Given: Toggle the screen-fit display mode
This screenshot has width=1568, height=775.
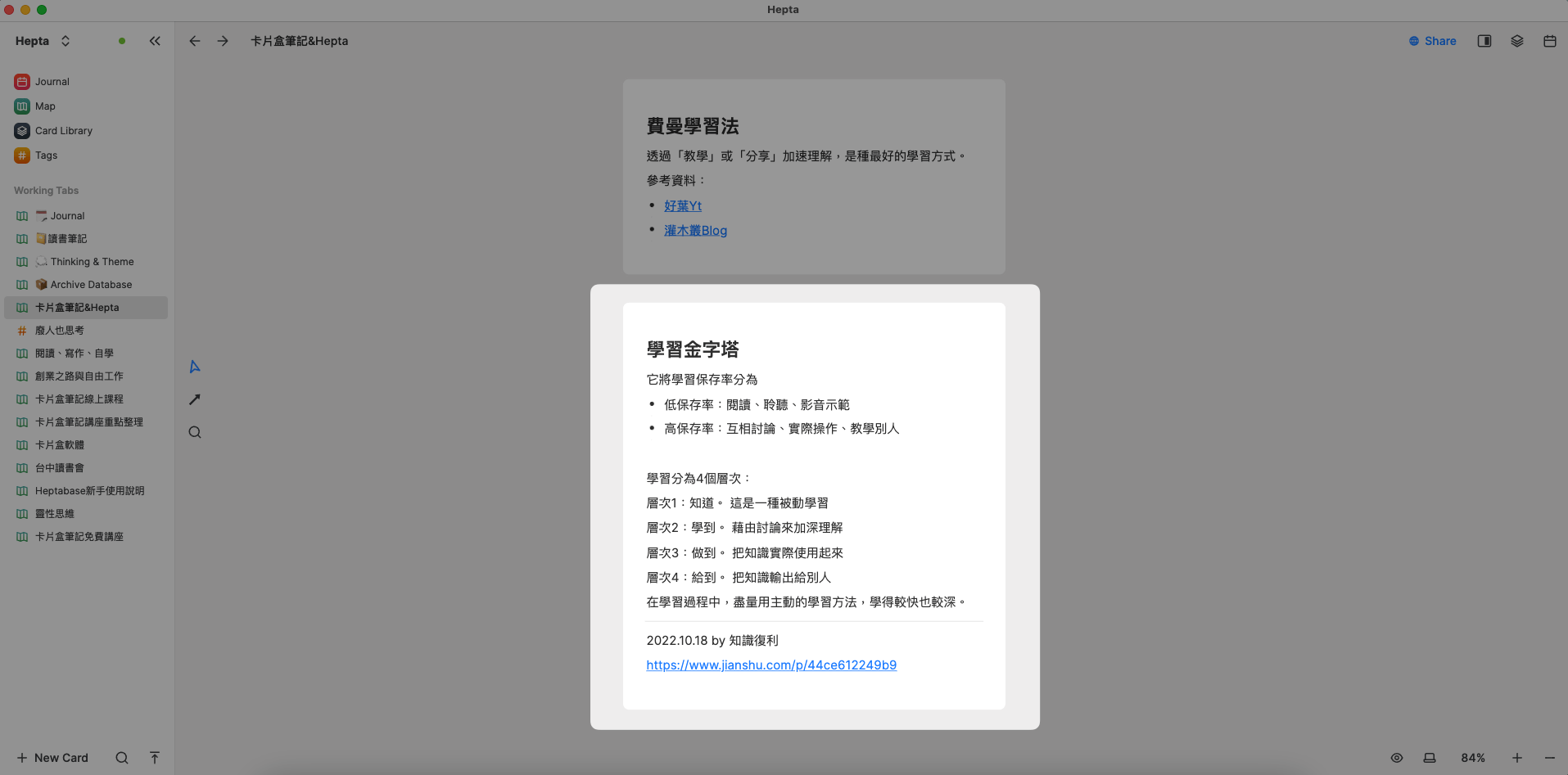Looking at the screenshot, I should click(1430, 758).
